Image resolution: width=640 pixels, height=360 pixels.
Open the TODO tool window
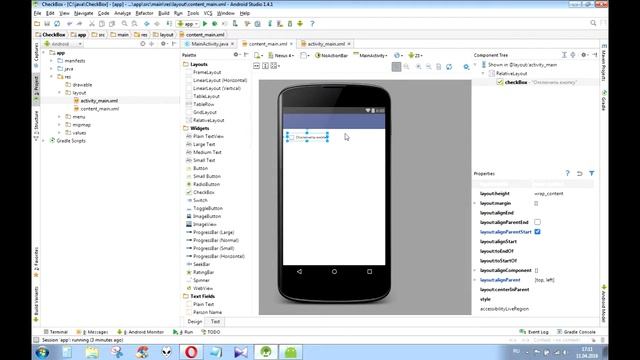(211, 332)
